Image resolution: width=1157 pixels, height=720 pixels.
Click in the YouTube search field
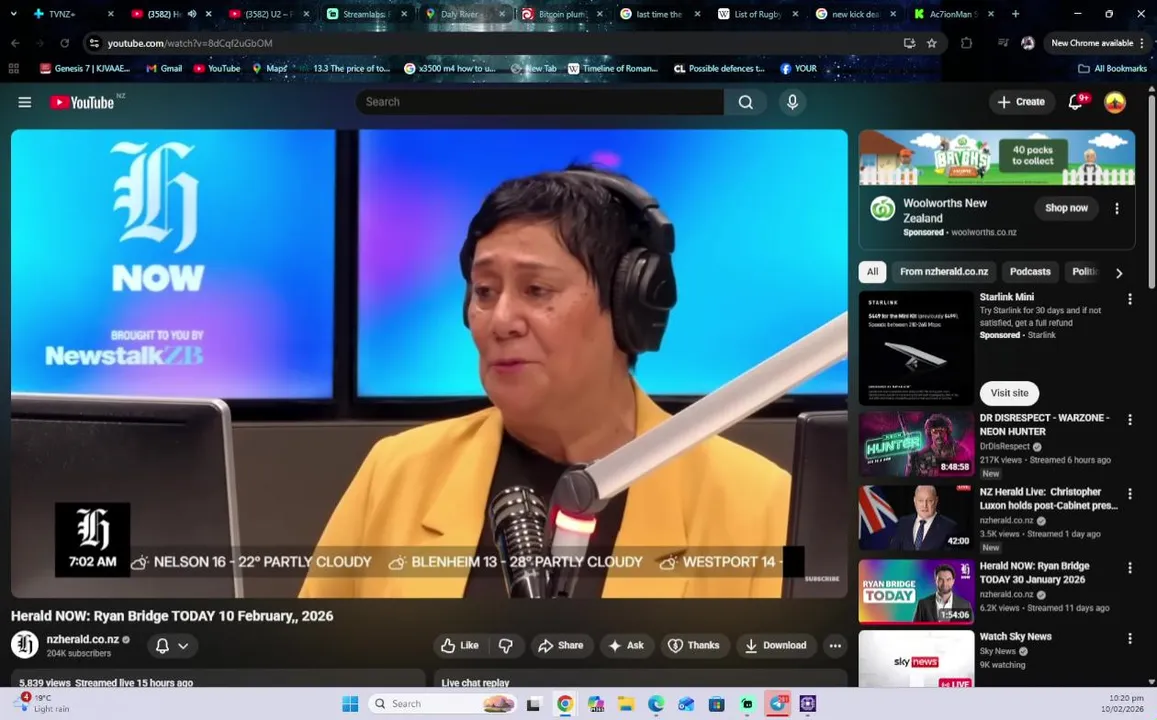click(x=539, y=103)
